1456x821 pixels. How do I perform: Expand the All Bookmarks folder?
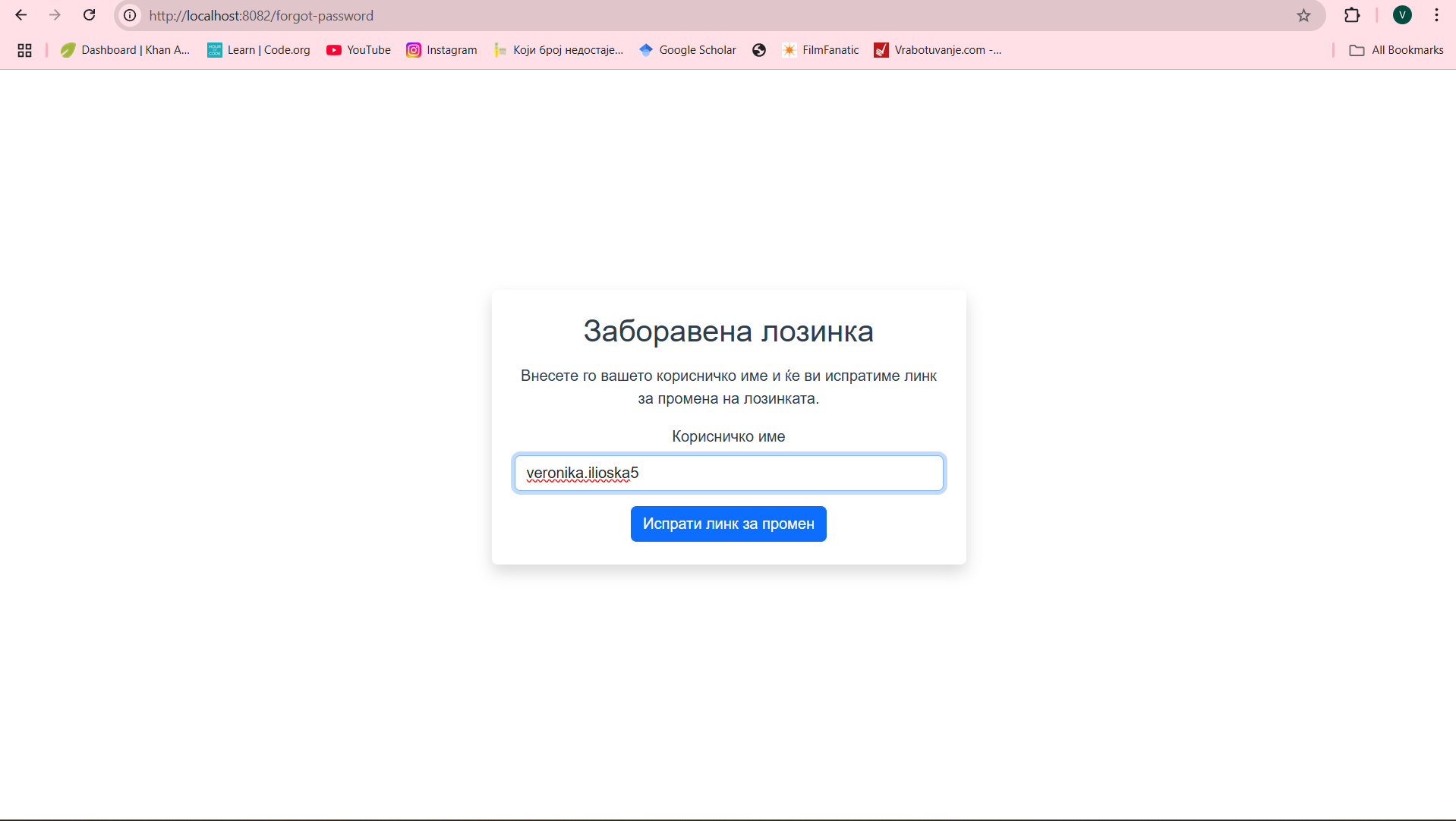click(x=1396, y=50)
